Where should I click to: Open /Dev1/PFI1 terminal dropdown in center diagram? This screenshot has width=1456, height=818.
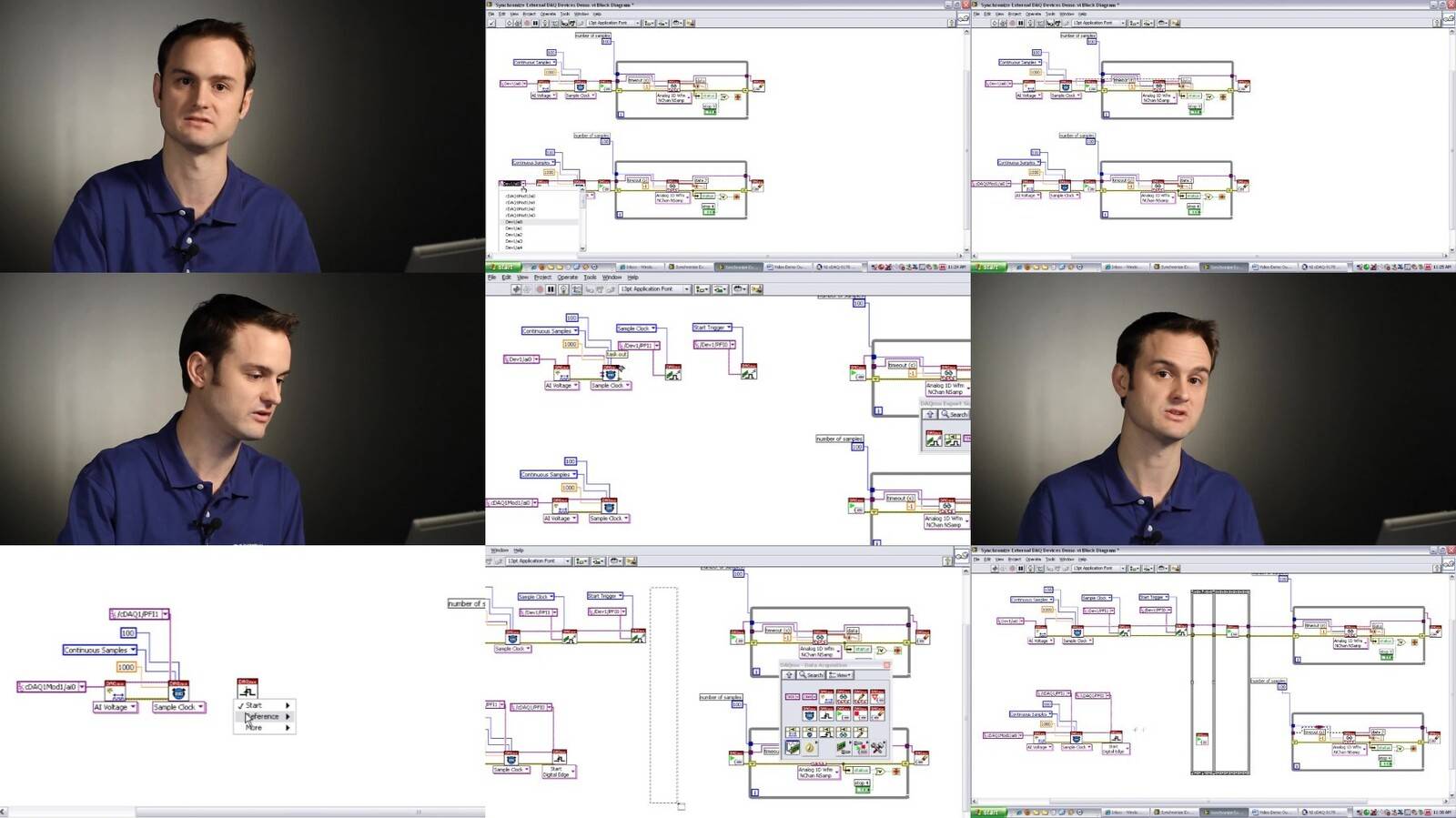(639, 346)
